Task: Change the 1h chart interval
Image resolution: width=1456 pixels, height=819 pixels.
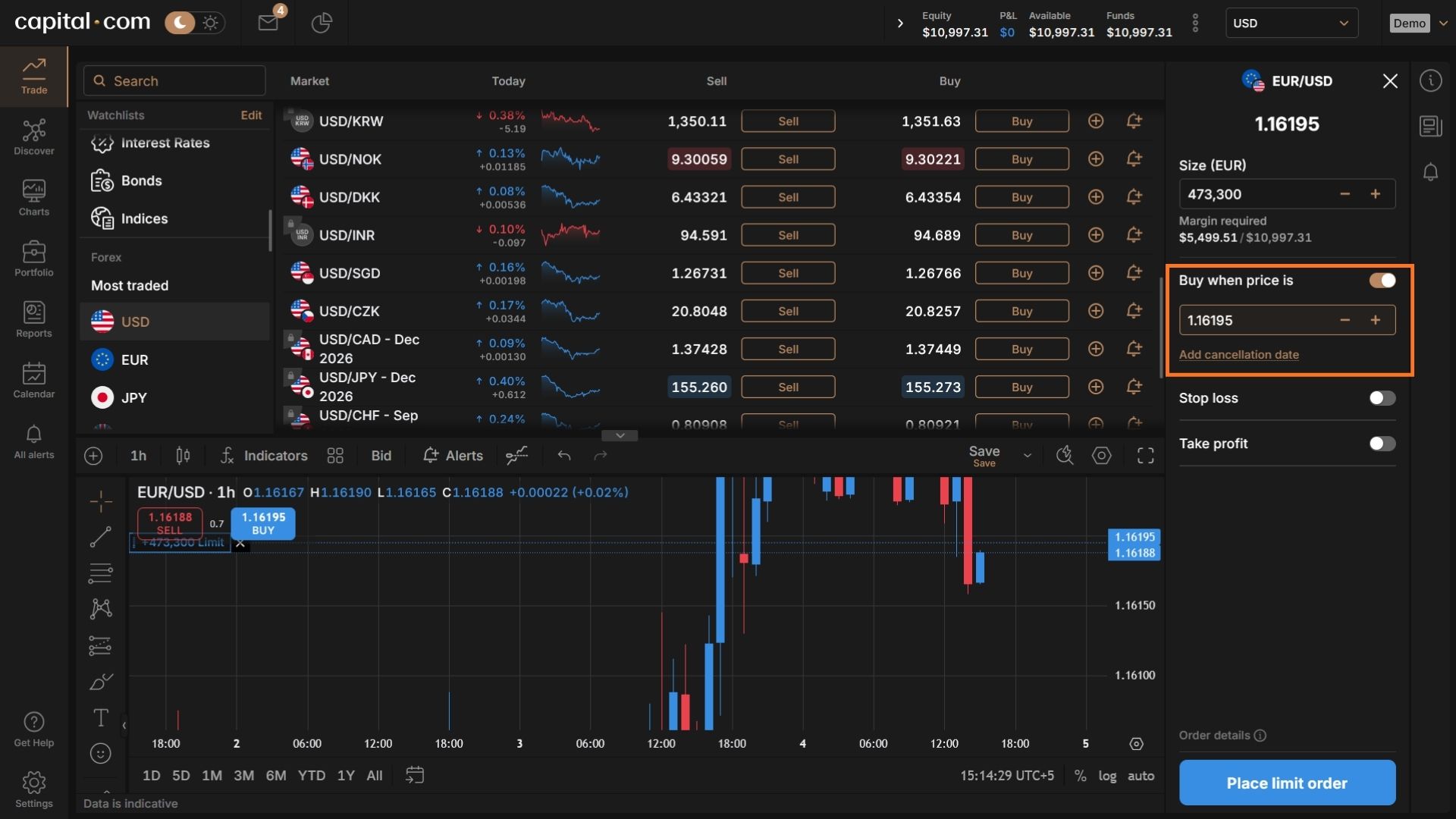Action: 138,455
